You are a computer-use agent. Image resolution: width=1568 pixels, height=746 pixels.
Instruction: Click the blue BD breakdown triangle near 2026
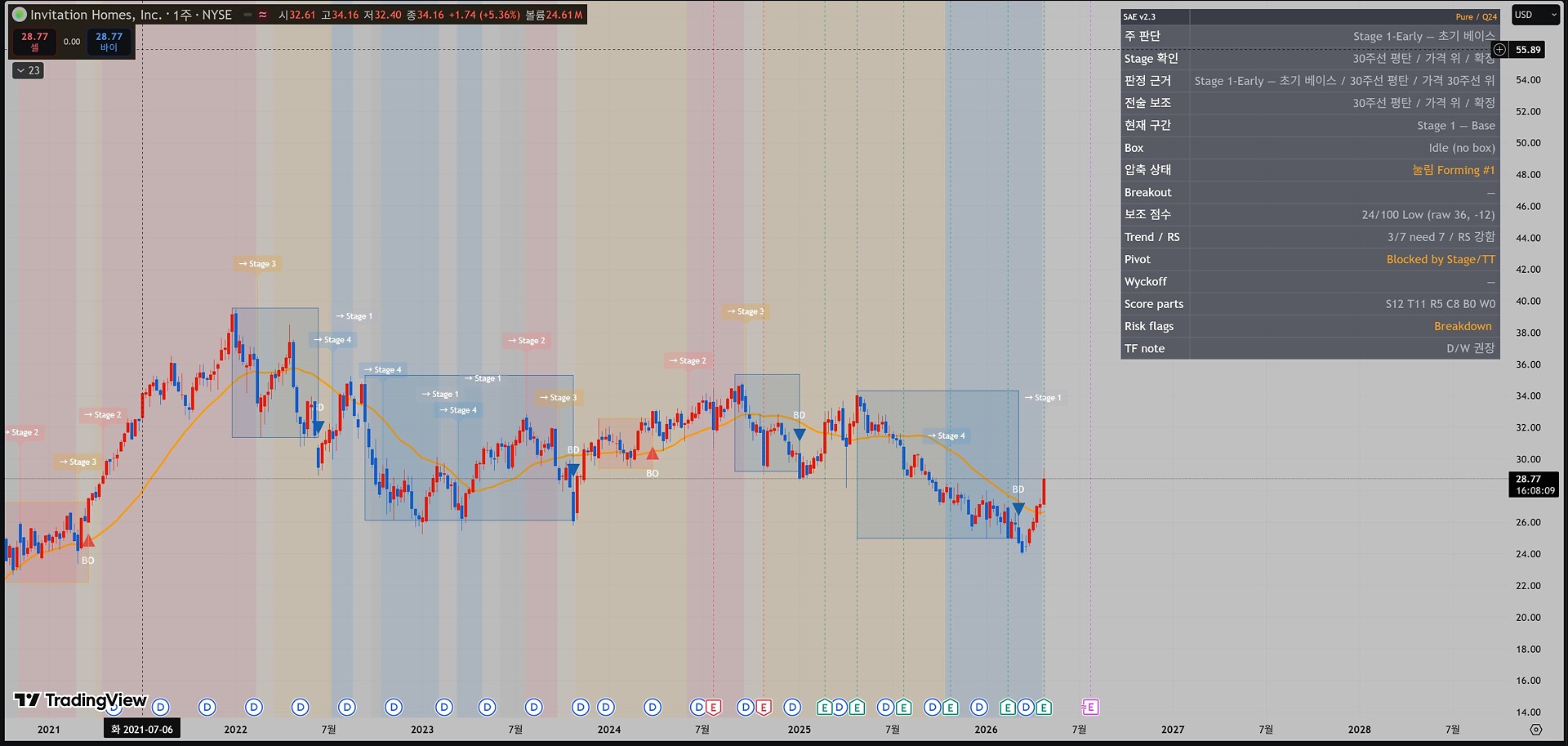1018,509
